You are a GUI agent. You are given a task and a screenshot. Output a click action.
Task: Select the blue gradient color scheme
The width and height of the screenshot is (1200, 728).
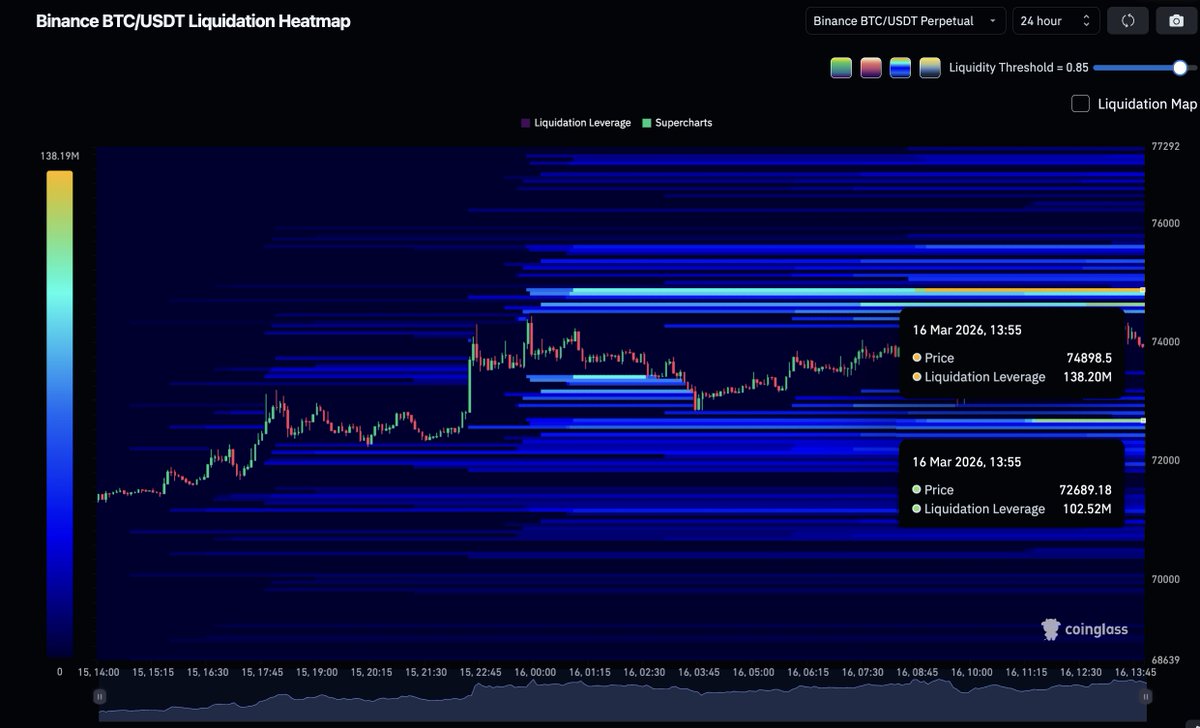click(900, 67)
